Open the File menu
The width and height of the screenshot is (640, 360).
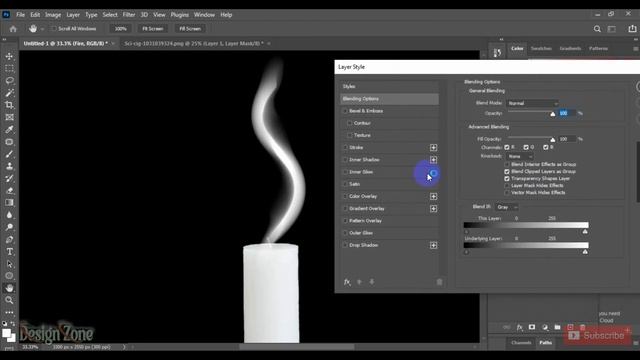tap(20, 15)
